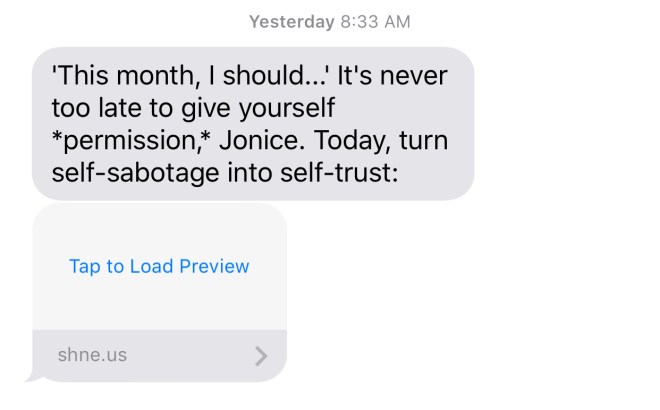Screen dimensions: 660x410
Task: Click the '8:33 AM' time text
Action: (x=375, y=21)
